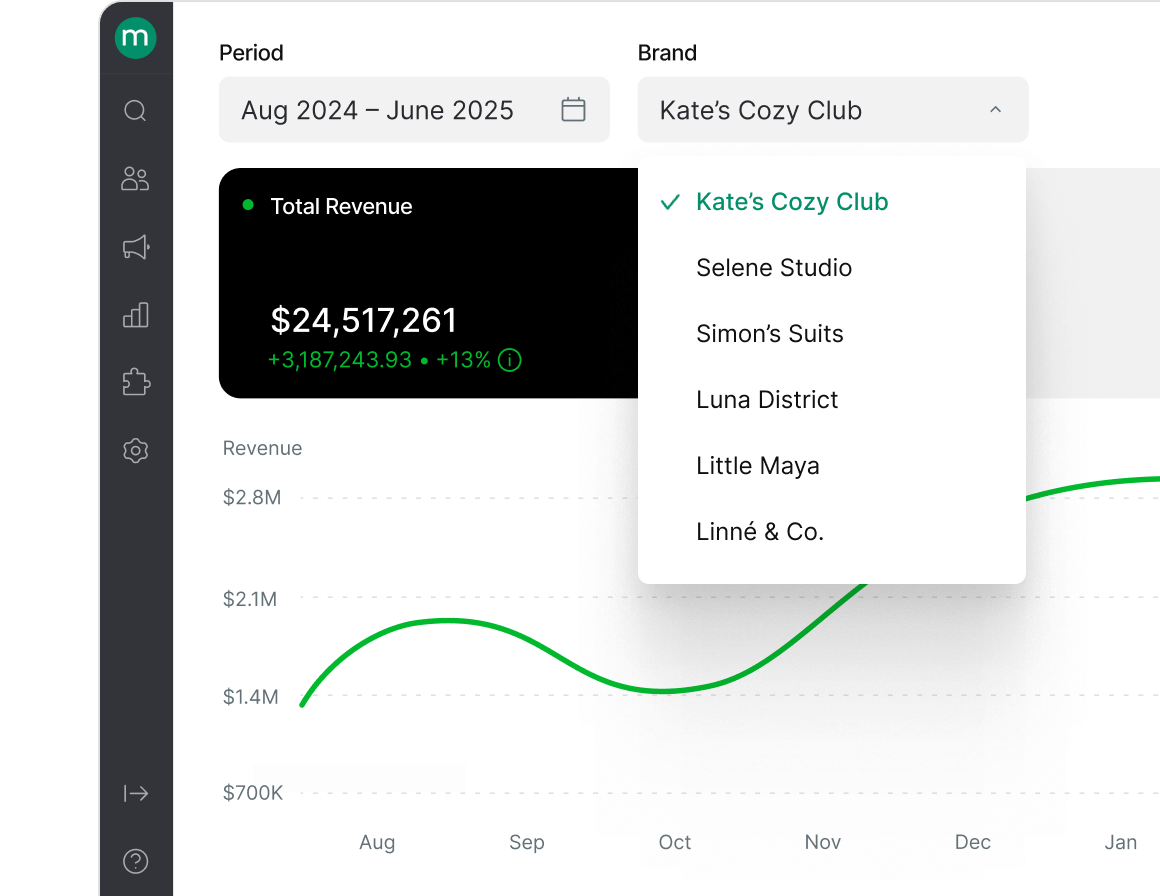Open settings via the gear icon
Image resolution: width=1160 pixels, height=896 pixels.
pyautogui.click(x=136, y=451)
